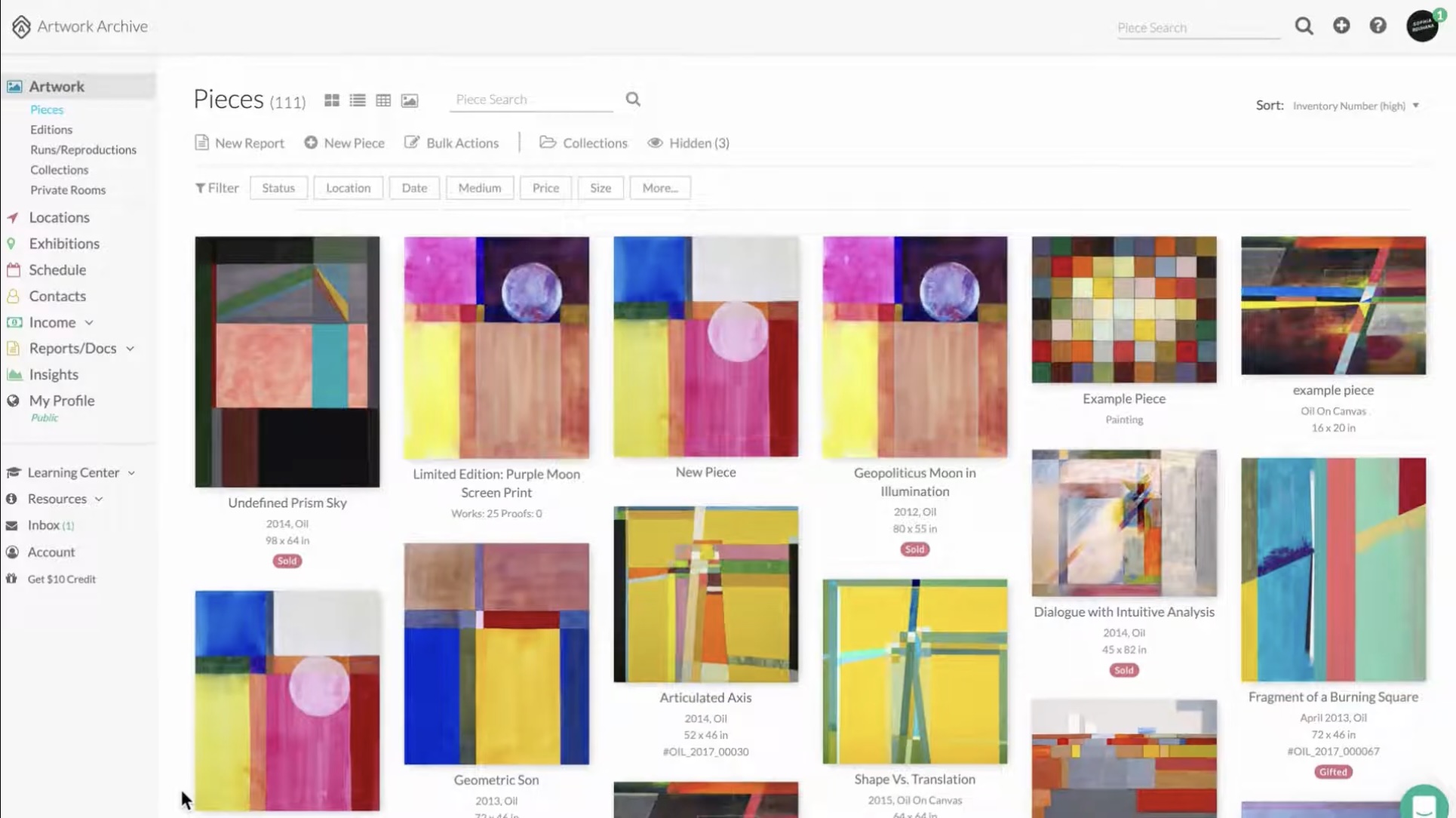Viewport: 1456px width, 818px height.
Task: Toggle Hidden (3) pieces visibility
Action: coord(688,143)
